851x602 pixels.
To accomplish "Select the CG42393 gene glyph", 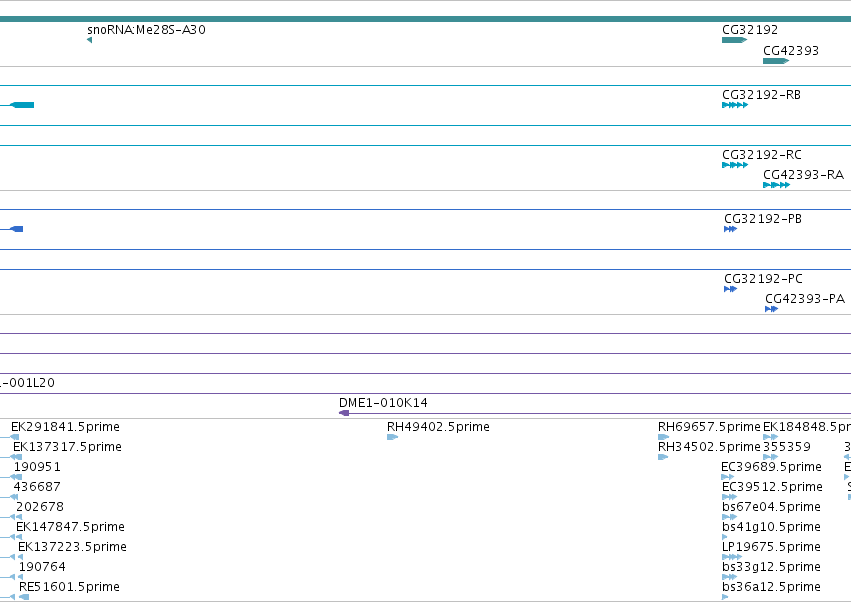I will tap(776, 61).
